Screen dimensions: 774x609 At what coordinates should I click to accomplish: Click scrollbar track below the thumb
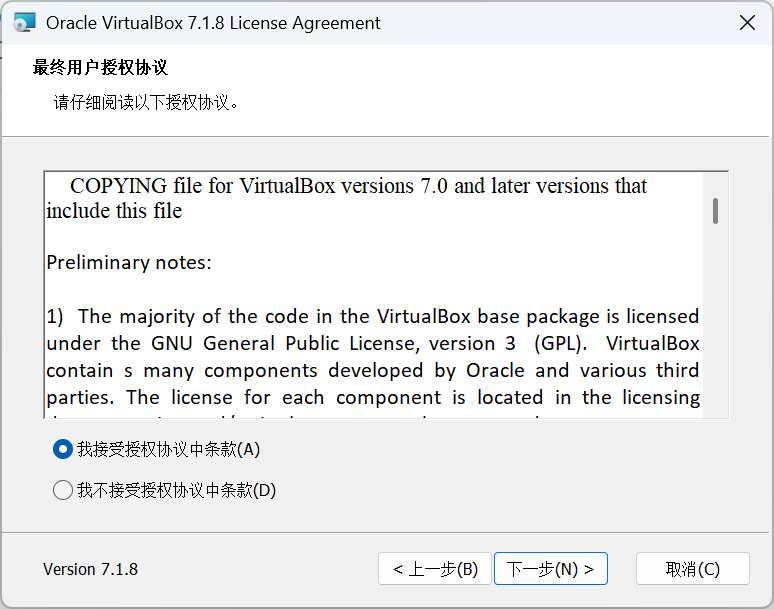(716, 321)
